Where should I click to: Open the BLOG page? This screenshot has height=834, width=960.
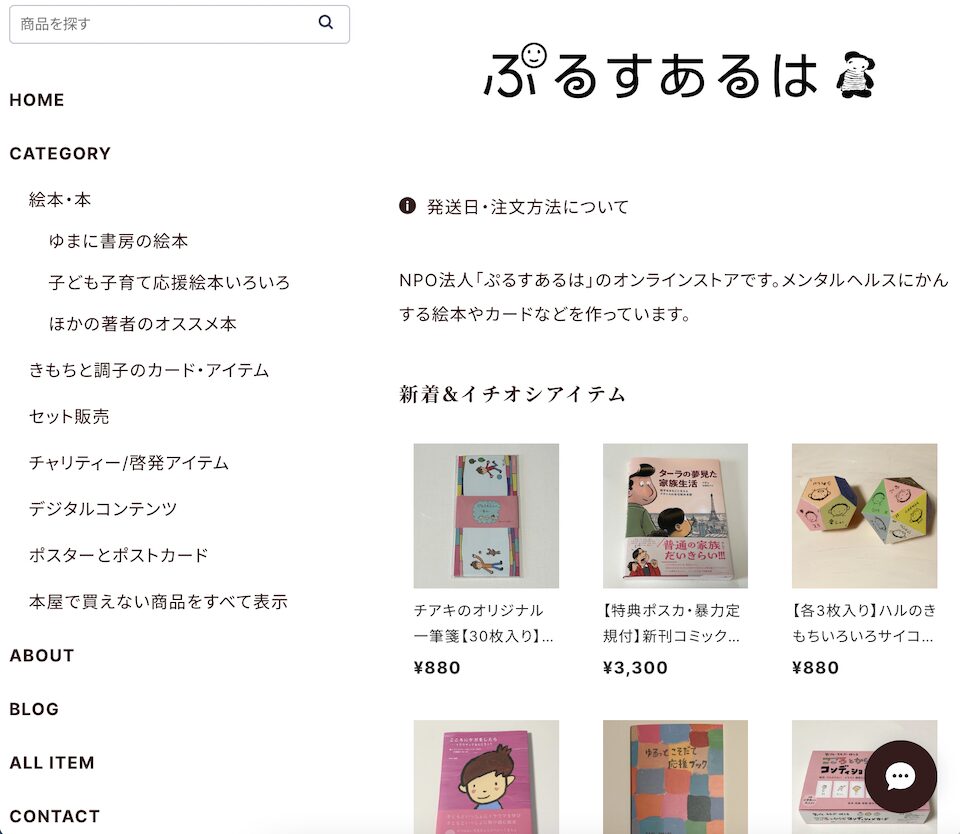click(x=34, y=709)
